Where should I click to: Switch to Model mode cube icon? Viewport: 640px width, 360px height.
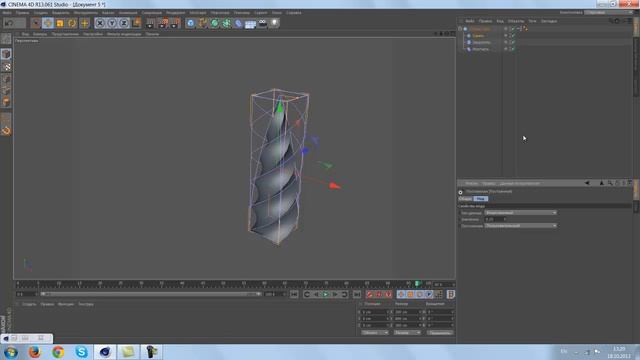tap(6, 54)
